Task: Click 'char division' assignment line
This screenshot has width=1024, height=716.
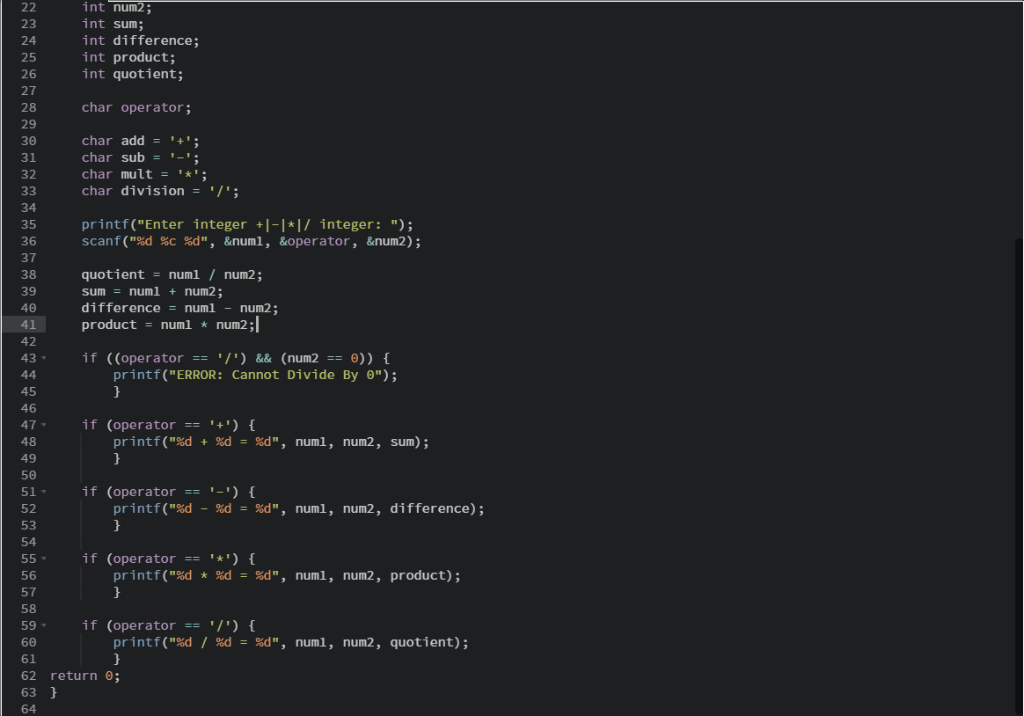Action: (x=160, y=191)
